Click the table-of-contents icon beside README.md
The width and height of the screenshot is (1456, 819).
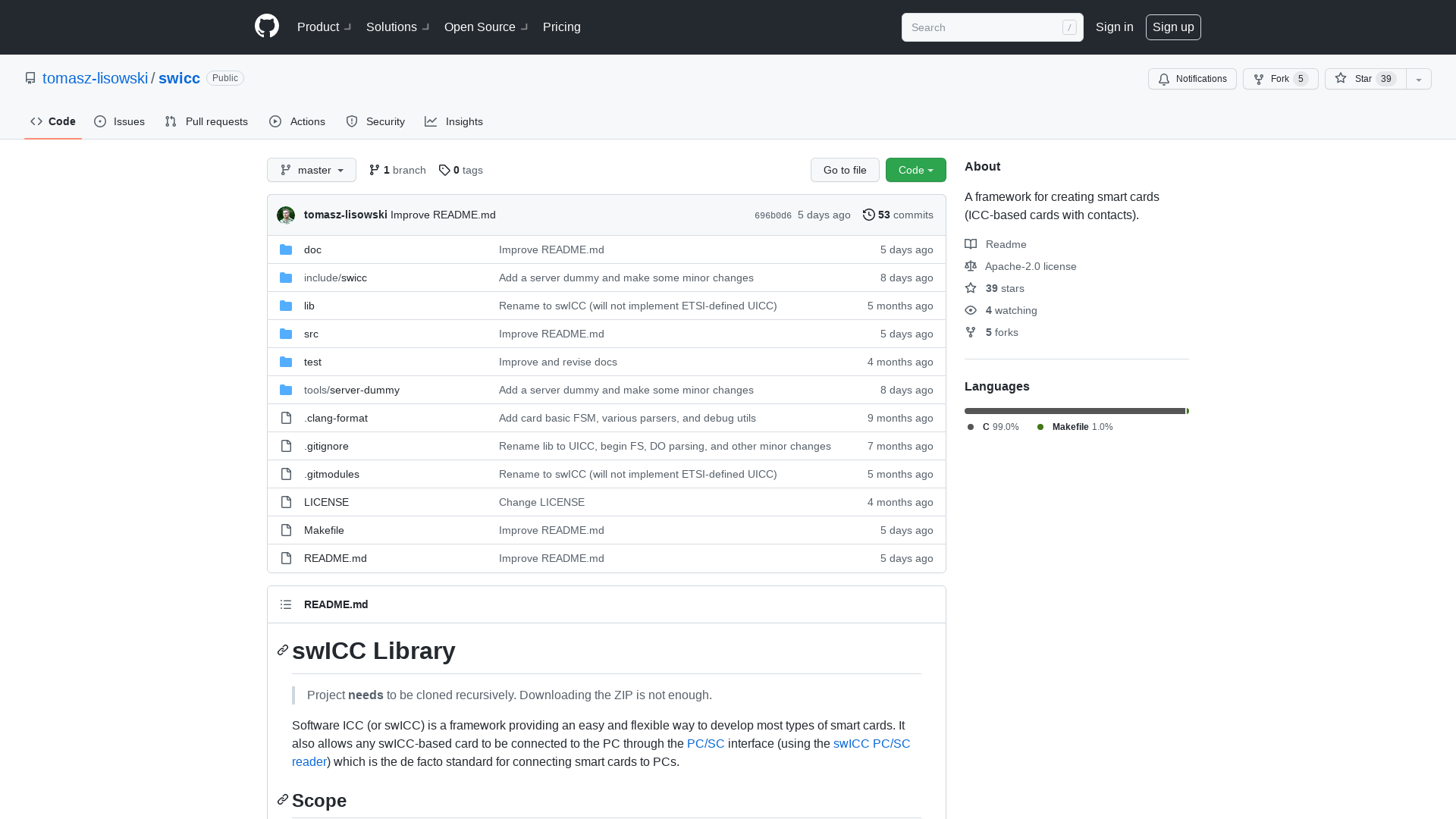tap(286, 604)
